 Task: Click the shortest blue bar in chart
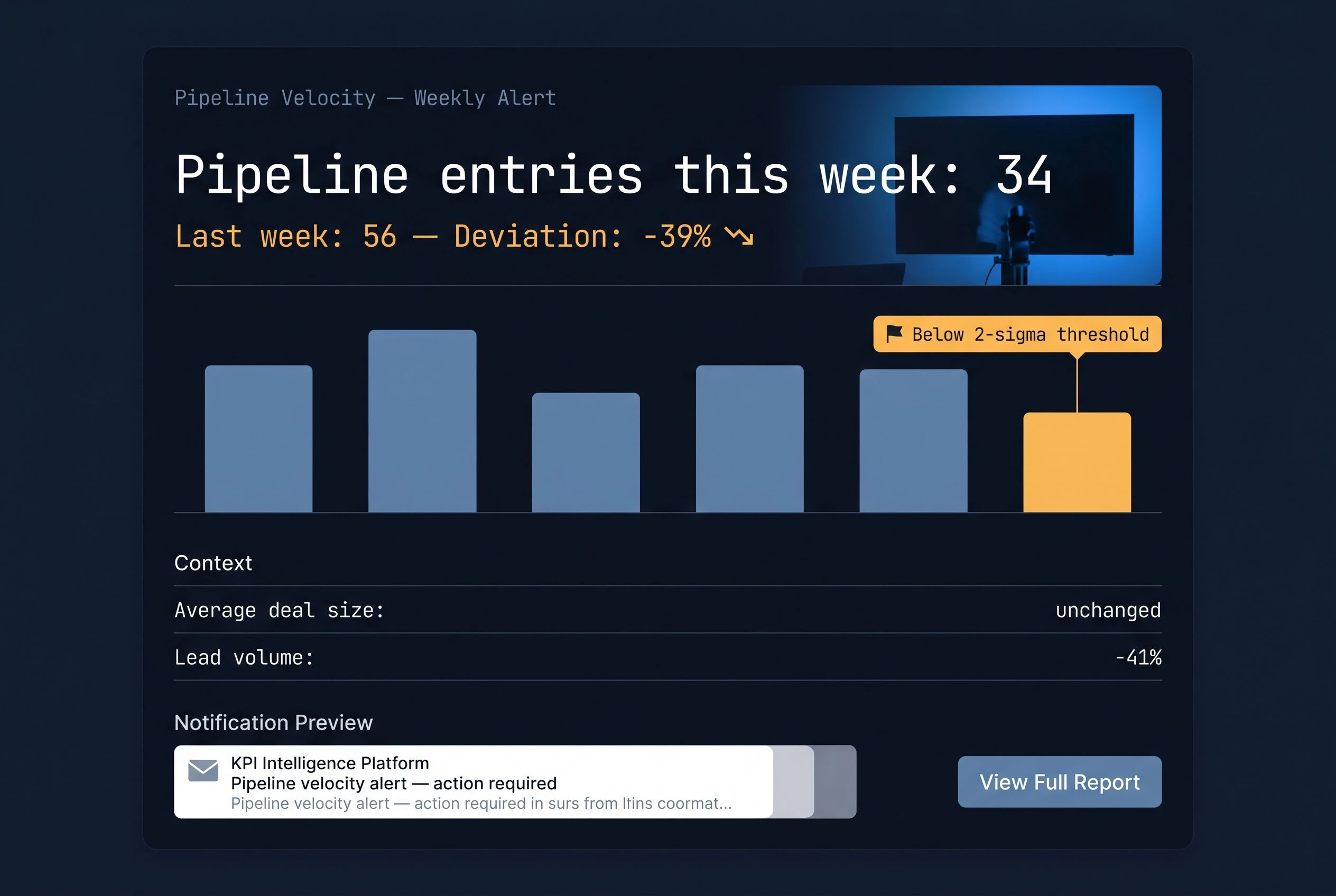click(x=586, y=453)
